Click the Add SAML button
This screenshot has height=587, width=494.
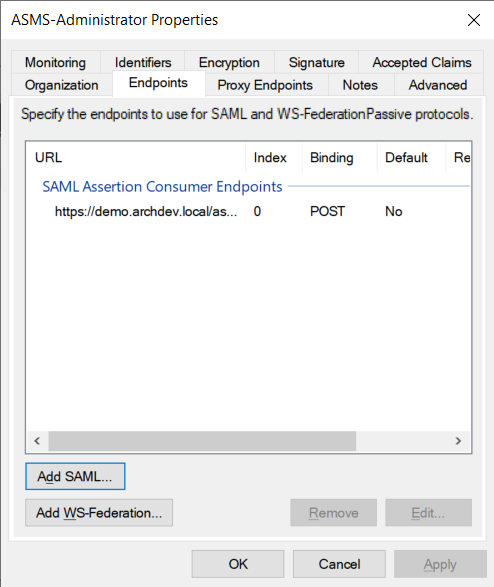pyautogui.click(x=75, y=476)
